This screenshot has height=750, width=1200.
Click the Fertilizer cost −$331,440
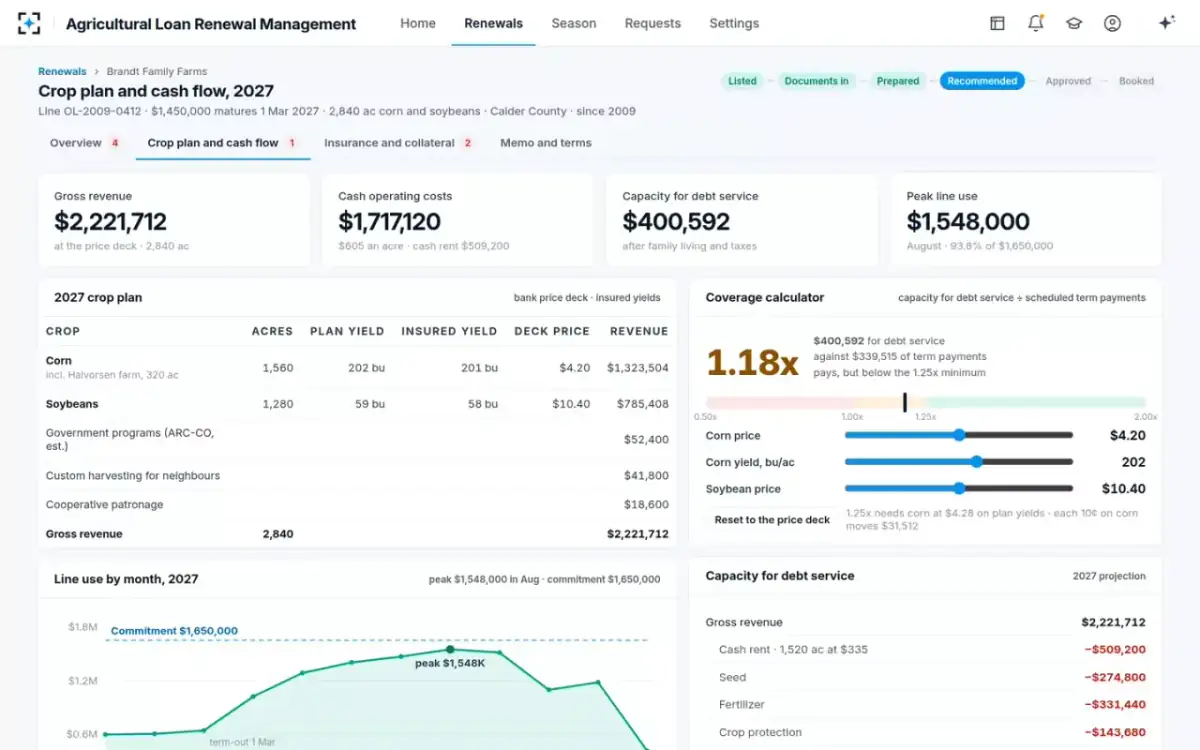(1115, 705)
